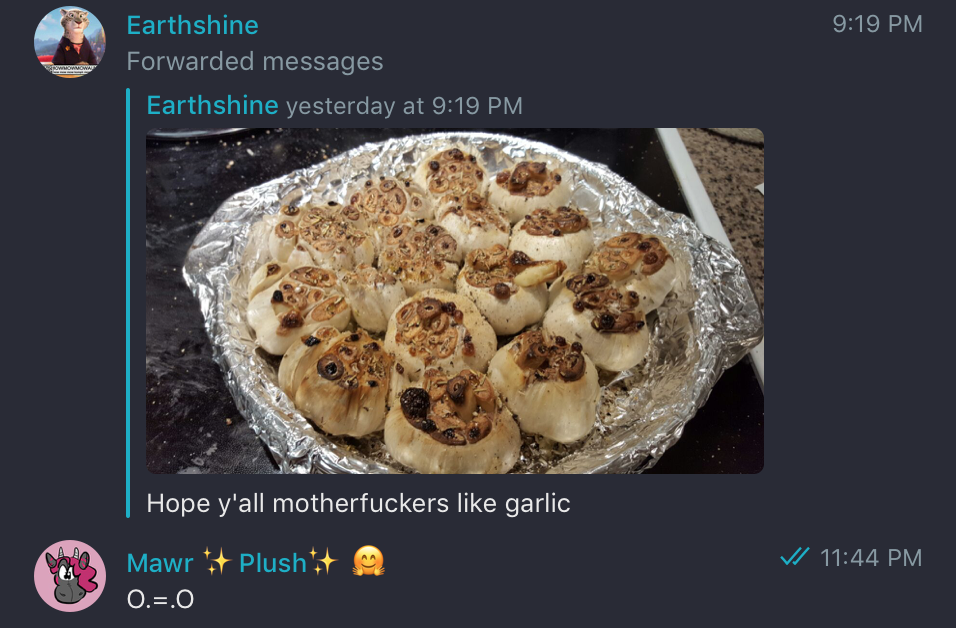The width and height of the screenshot is (956, 628).
Task: Click the 9:19 PM message timestamp
Action: click(877, 24)
